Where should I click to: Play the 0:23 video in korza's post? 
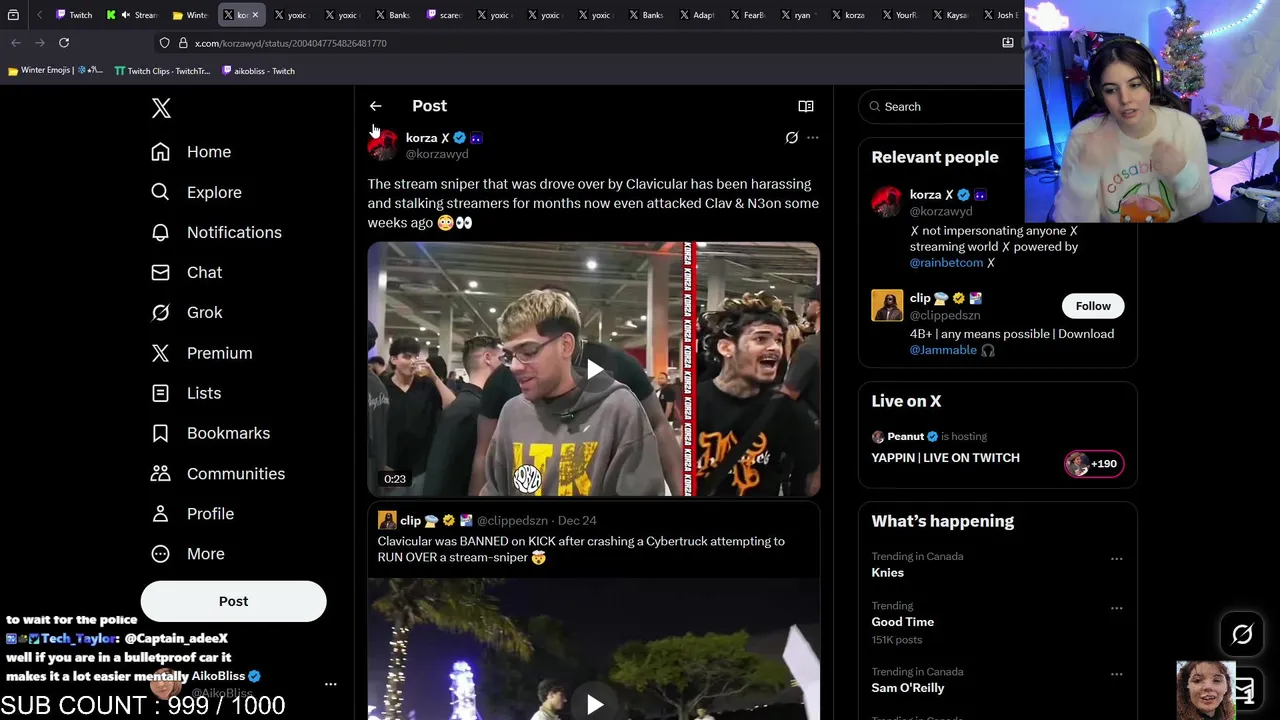(x=594, y=369)
